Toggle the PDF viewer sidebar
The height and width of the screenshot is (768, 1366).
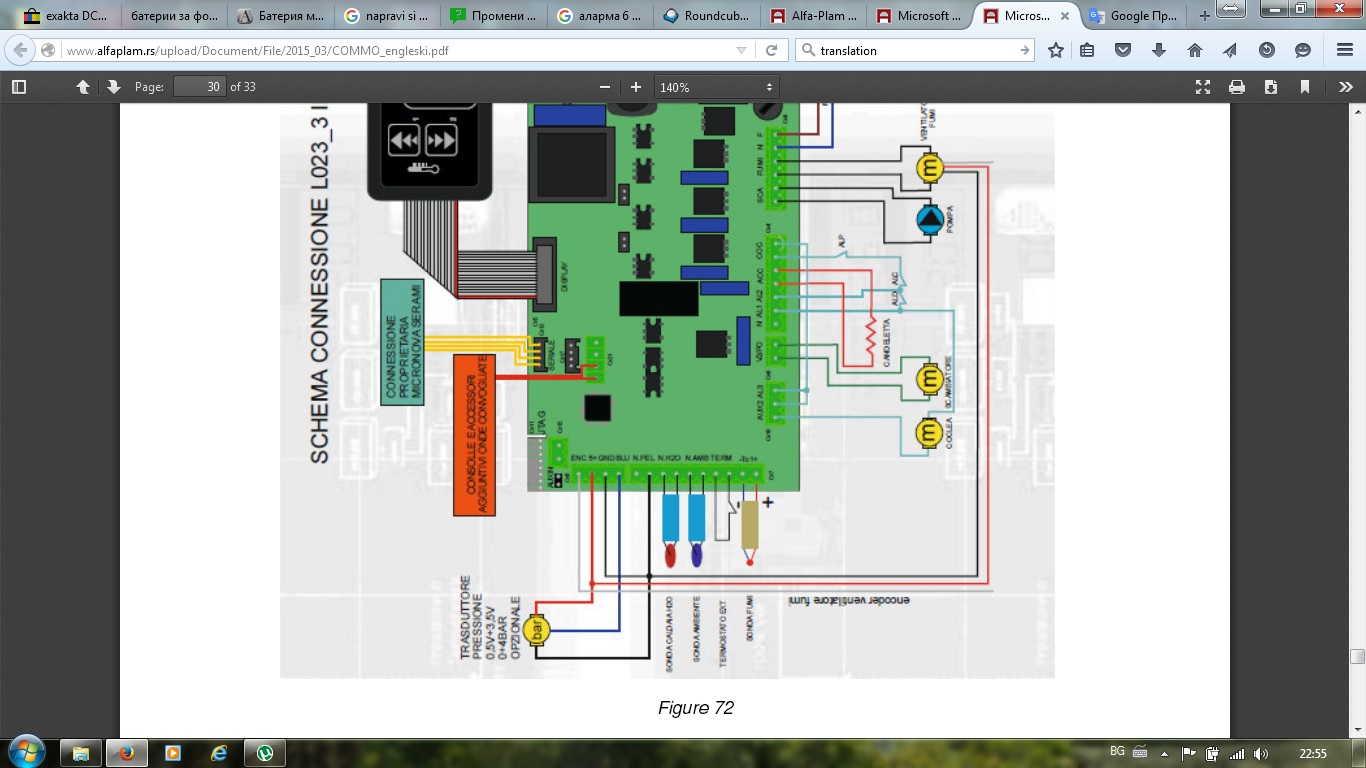(x=19, y=87)
